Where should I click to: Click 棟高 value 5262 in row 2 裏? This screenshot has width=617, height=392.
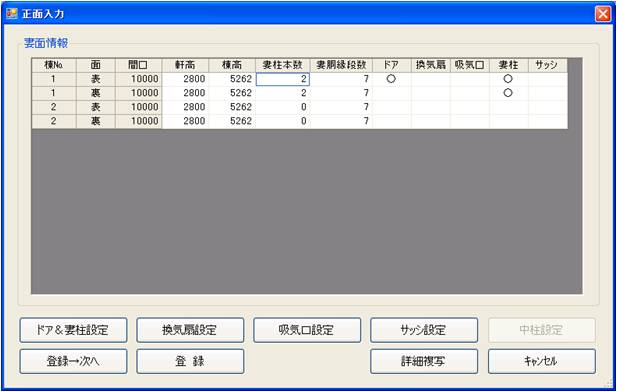coord(232,122)
